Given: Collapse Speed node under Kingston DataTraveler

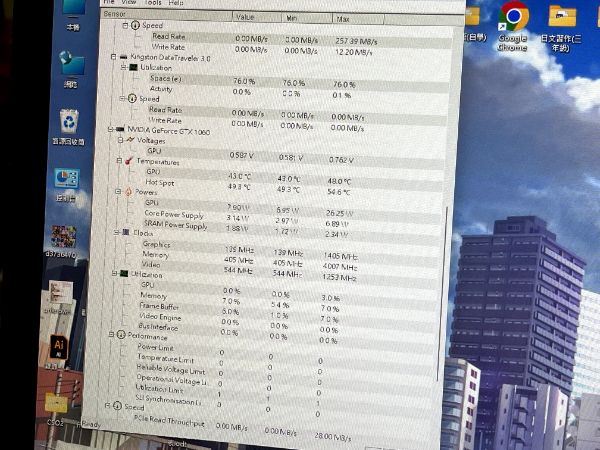Looking at the screenshot, I should click(x=122, y=98).
